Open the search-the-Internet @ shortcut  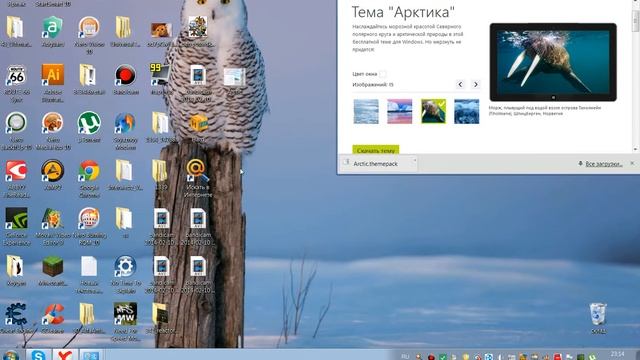pos(198,170)
